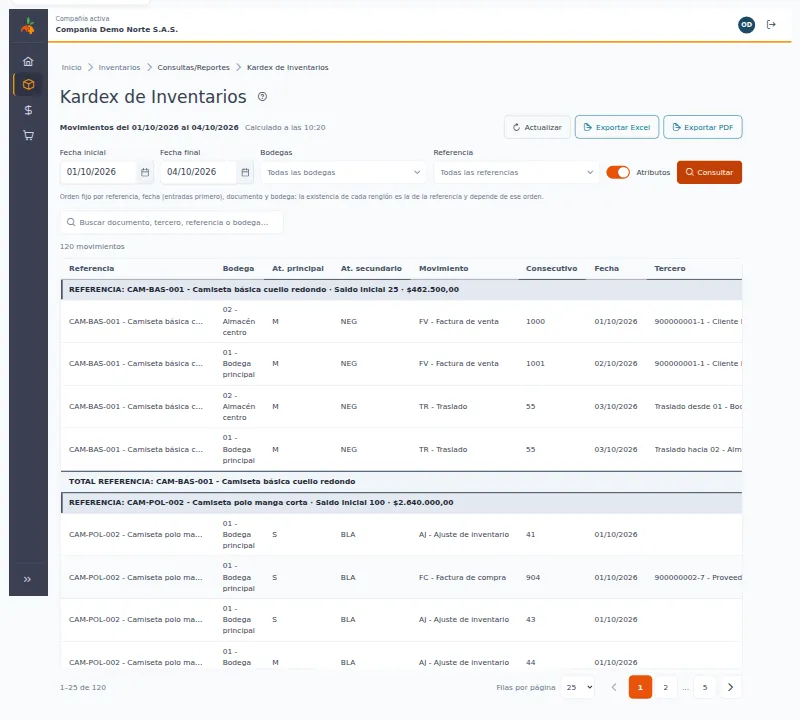
Task: Open the Filas por página selector
Action: click(579, 687)
